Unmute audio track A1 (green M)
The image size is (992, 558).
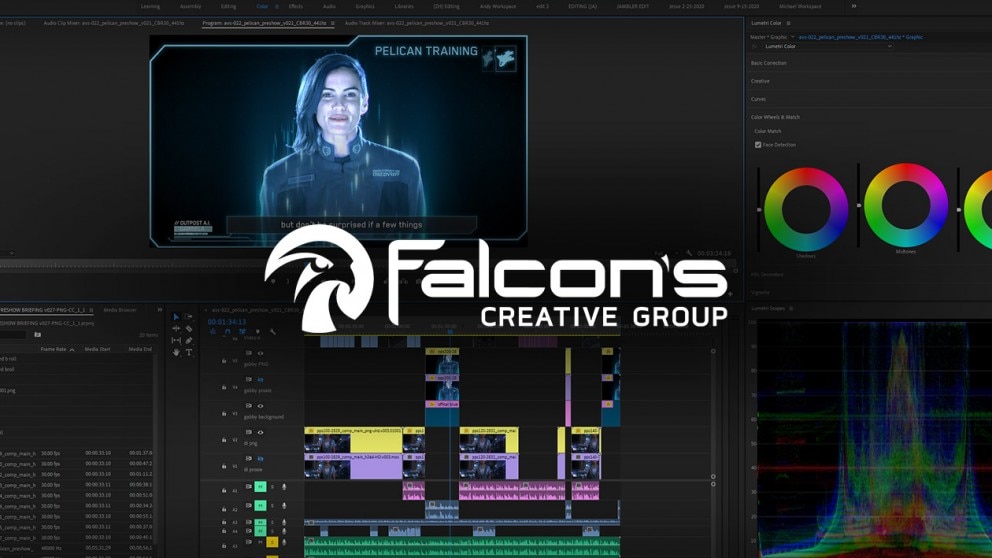pos(260,487)
